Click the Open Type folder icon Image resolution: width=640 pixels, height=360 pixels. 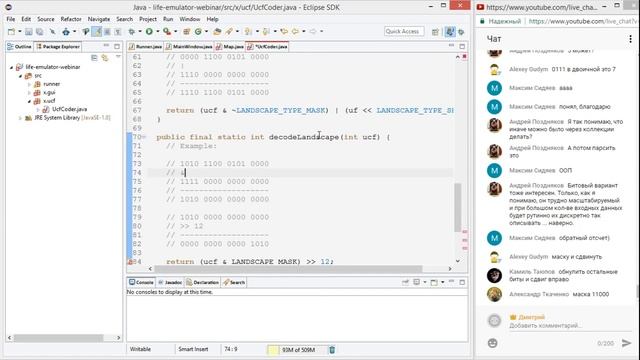click(217, 31)
